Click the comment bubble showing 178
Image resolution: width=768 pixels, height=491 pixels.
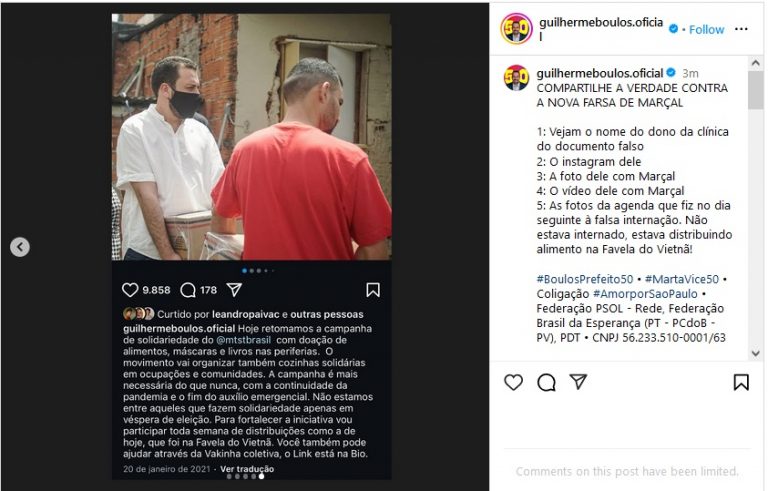click(188, 290)
